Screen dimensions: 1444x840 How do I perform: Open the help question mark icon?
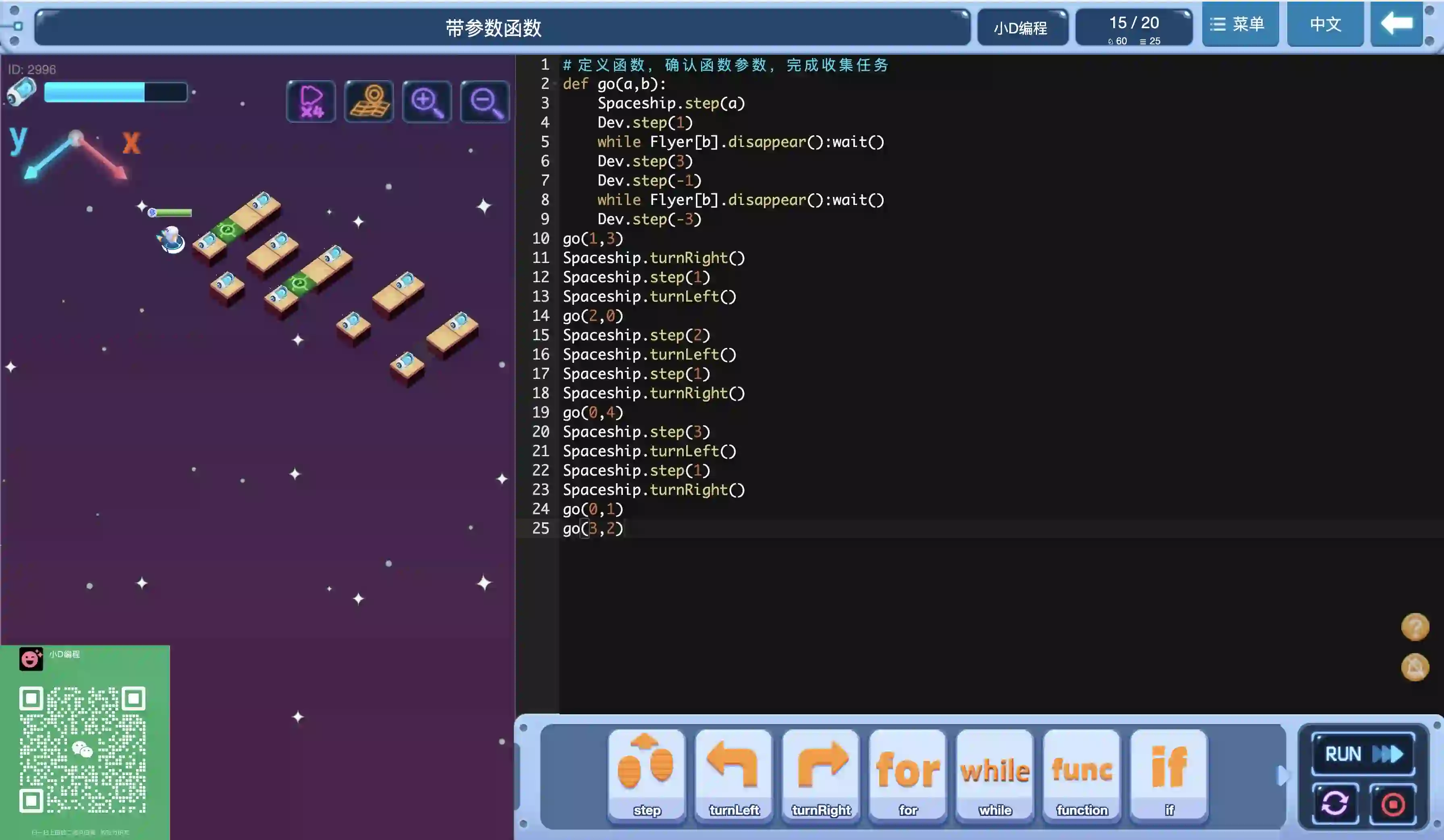coord(1414,627)
